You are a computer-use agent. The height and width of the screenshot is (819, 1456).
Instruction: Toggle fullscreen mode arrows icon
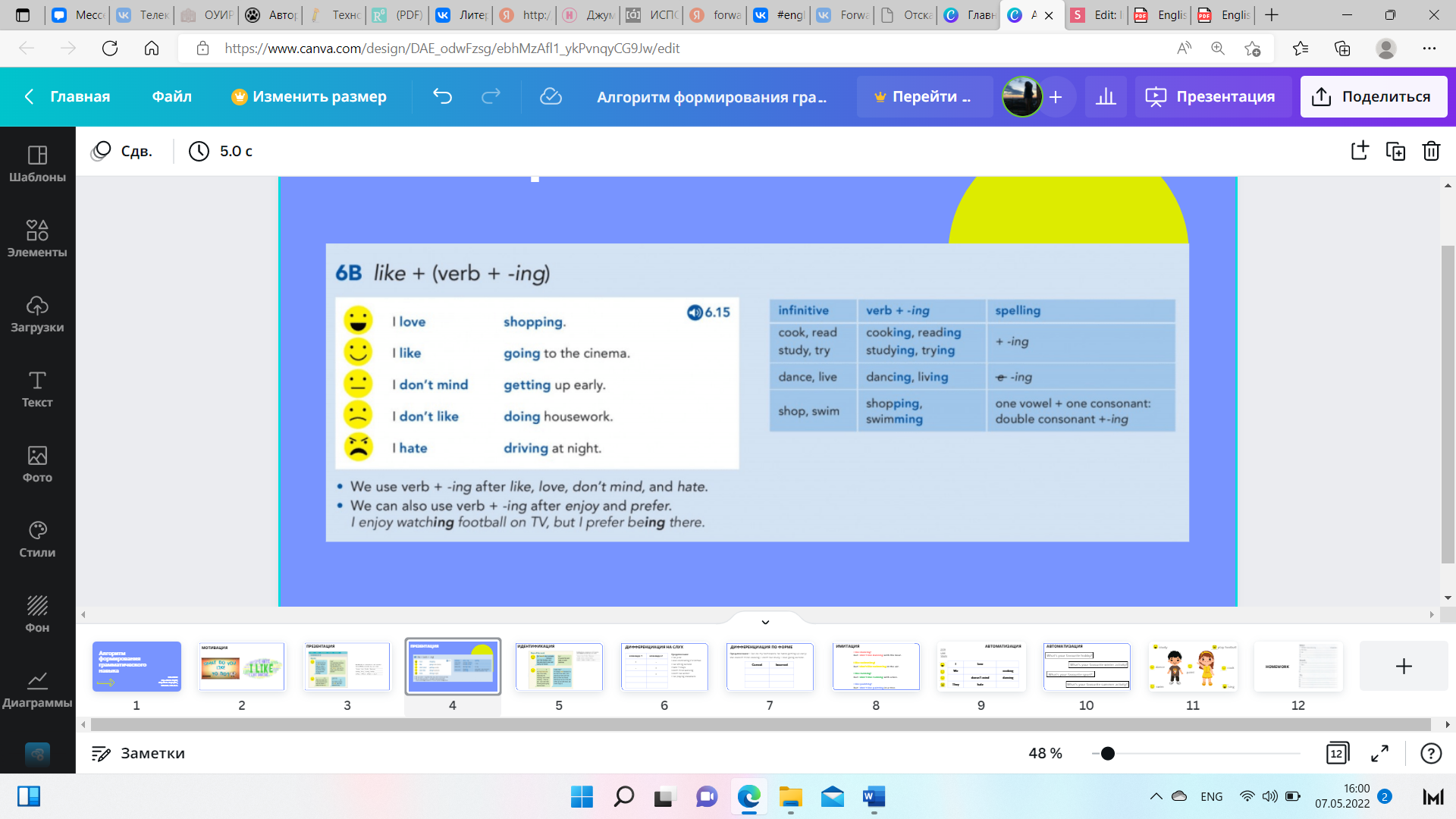[1379, 753]
